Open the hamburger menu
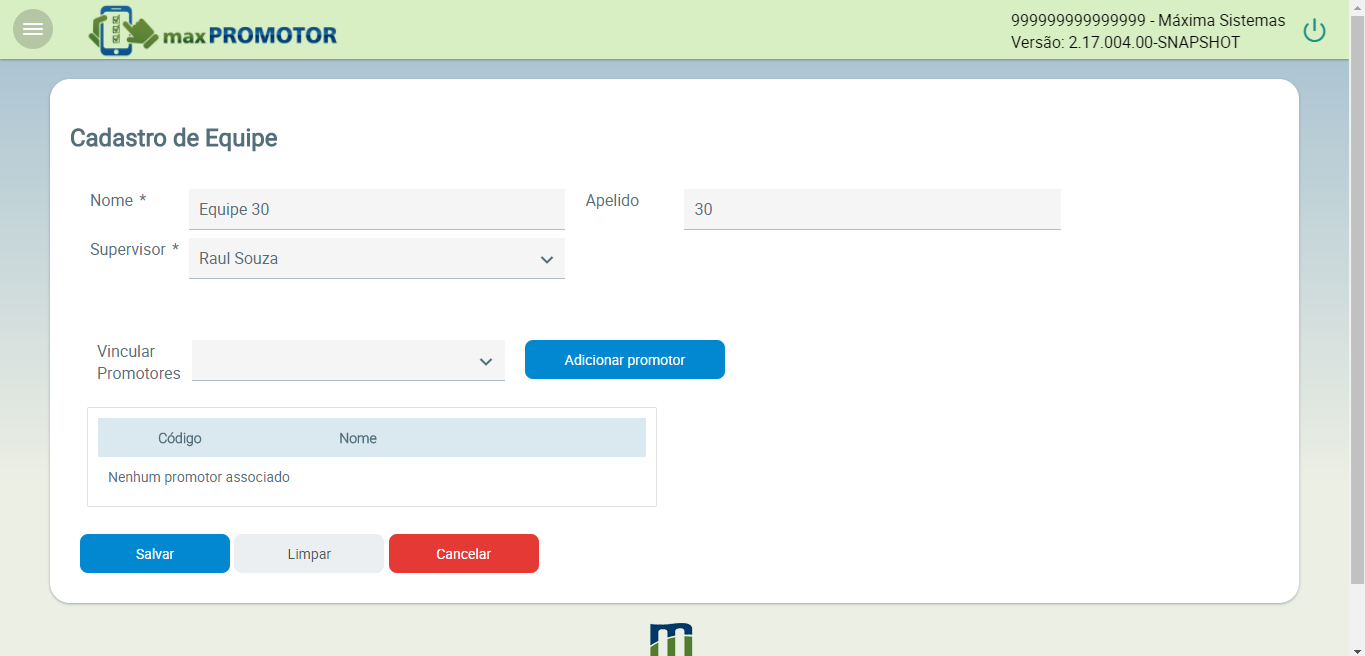 (x=33, y=29)
